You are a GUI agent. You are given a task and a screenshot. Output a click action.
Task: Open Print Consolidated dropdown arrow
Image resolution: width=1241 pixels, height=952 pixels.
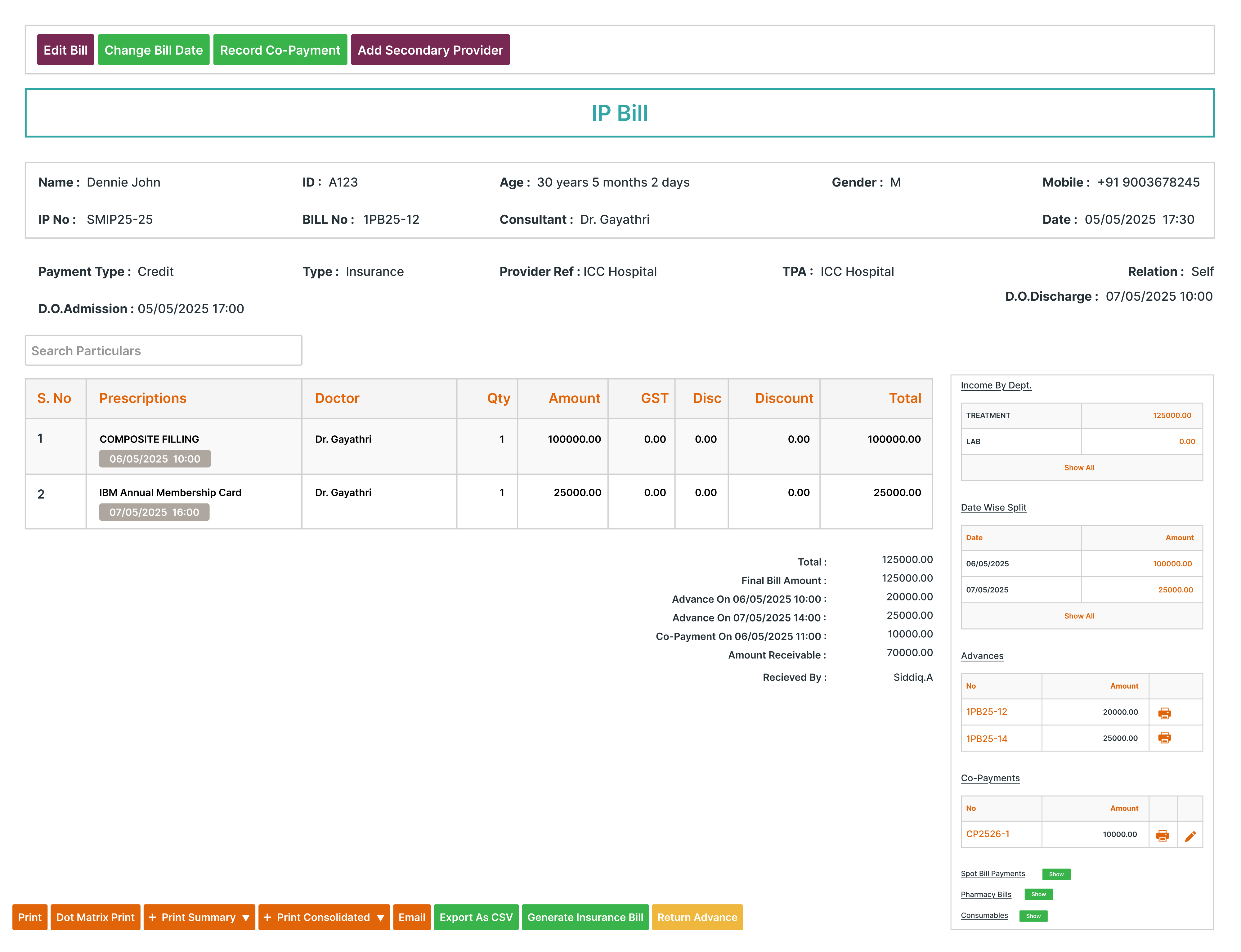(x=381, y=918)
